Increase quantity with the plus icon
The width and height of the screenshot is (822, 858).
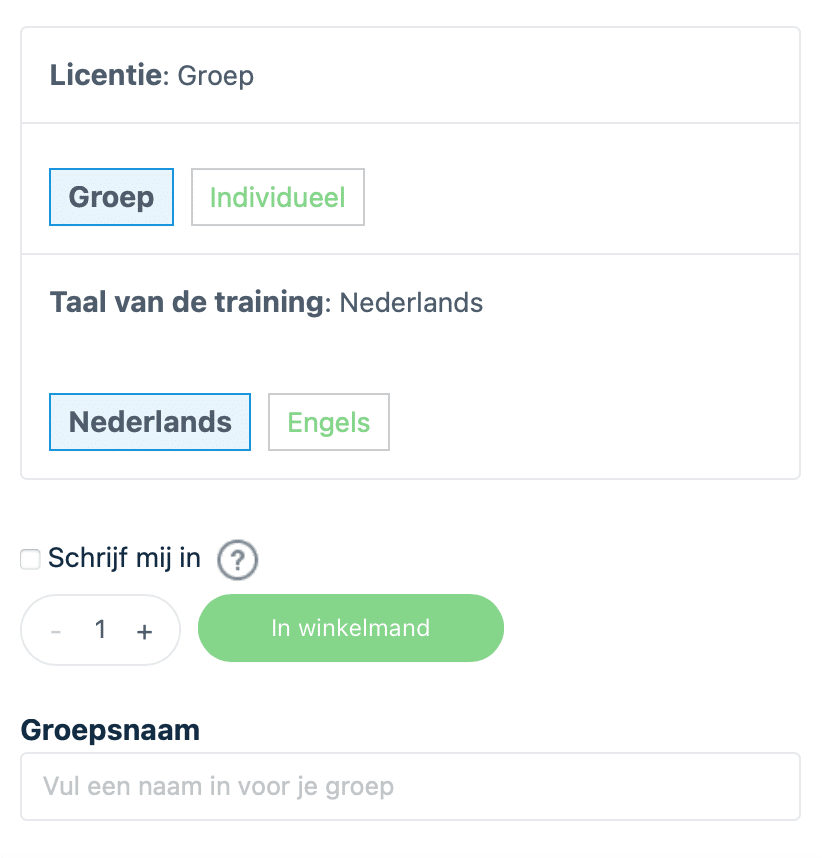144,631
